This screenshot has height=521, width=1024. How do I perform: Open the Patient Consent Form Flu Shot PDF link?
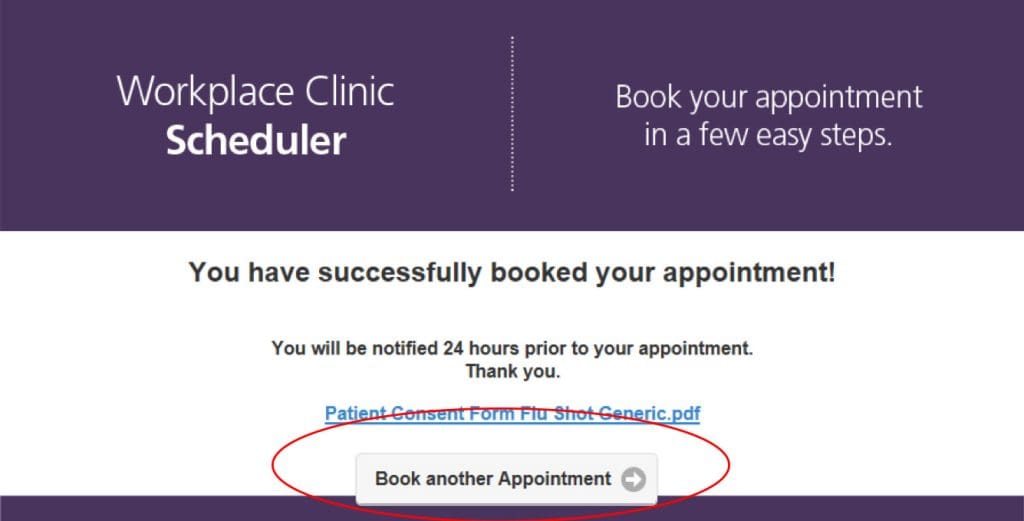(x=512, y=413)
